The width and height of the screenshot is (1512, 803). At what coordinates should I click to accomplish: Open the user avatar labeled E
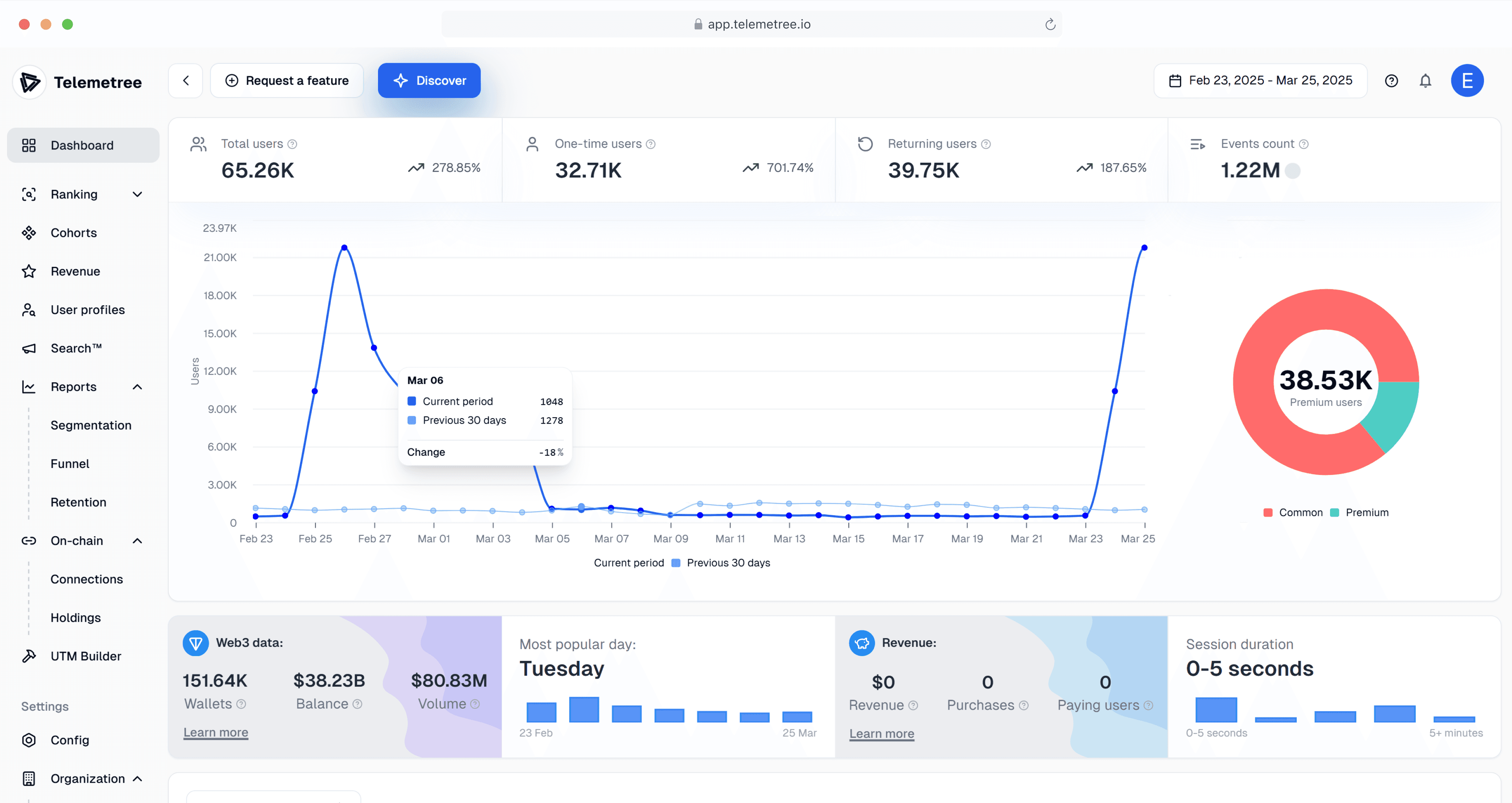tap(1467, 80)
